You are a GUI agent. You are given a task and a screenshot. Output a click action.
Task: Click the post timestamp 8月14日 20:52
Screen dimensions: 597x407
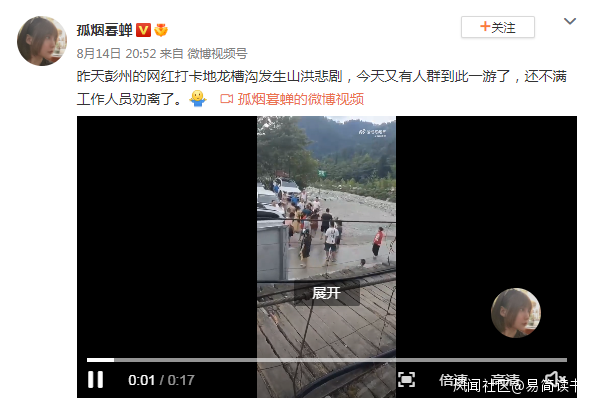click(117, 54)
